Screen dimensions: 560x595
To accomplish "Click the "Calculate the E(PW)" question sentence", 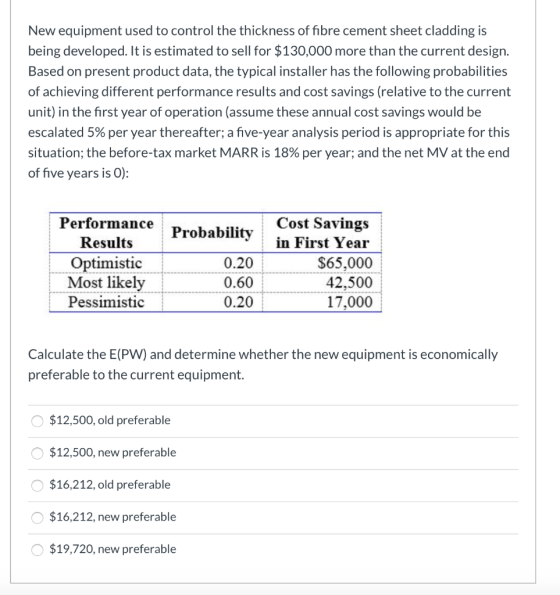I will click(x=263, y=364).
